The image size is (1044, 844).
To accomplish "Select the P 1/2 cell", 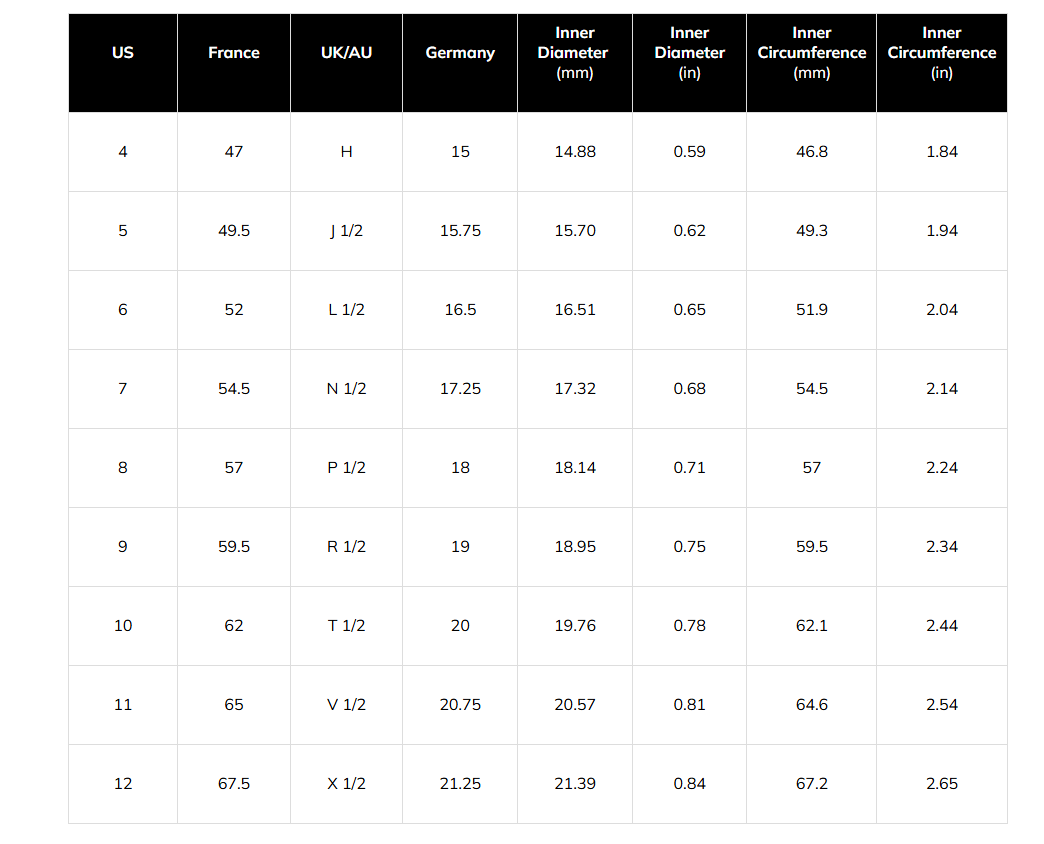I will [346, 468].
